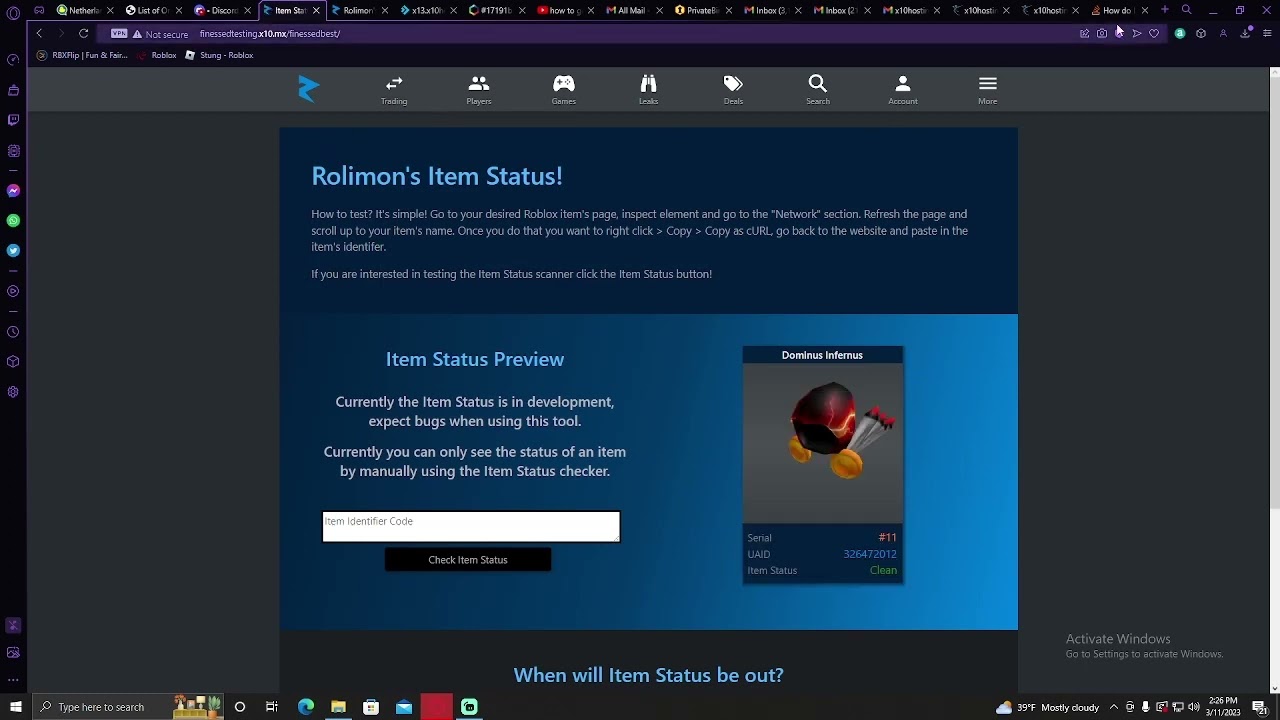
Task: Click the Dominus Infernus item title
Action: point(822,355)
